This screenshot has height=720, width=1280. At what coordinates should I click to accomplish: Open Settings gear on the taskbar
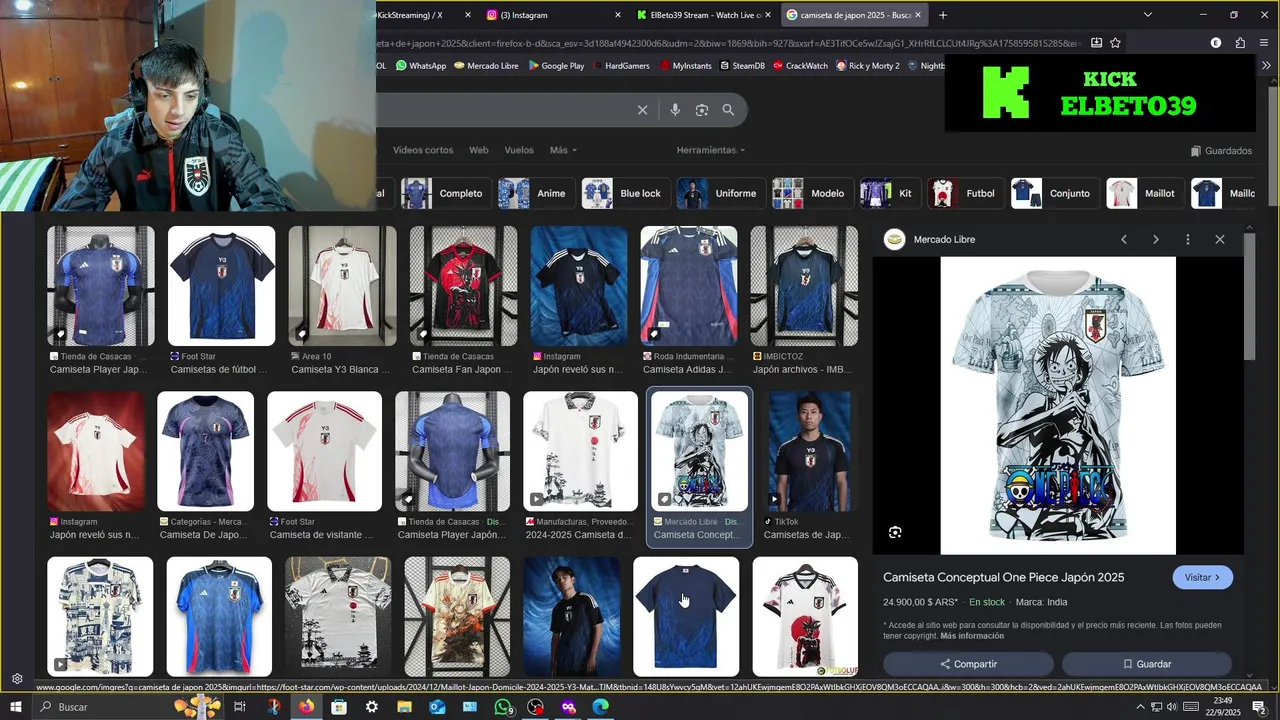coord(372,707)
